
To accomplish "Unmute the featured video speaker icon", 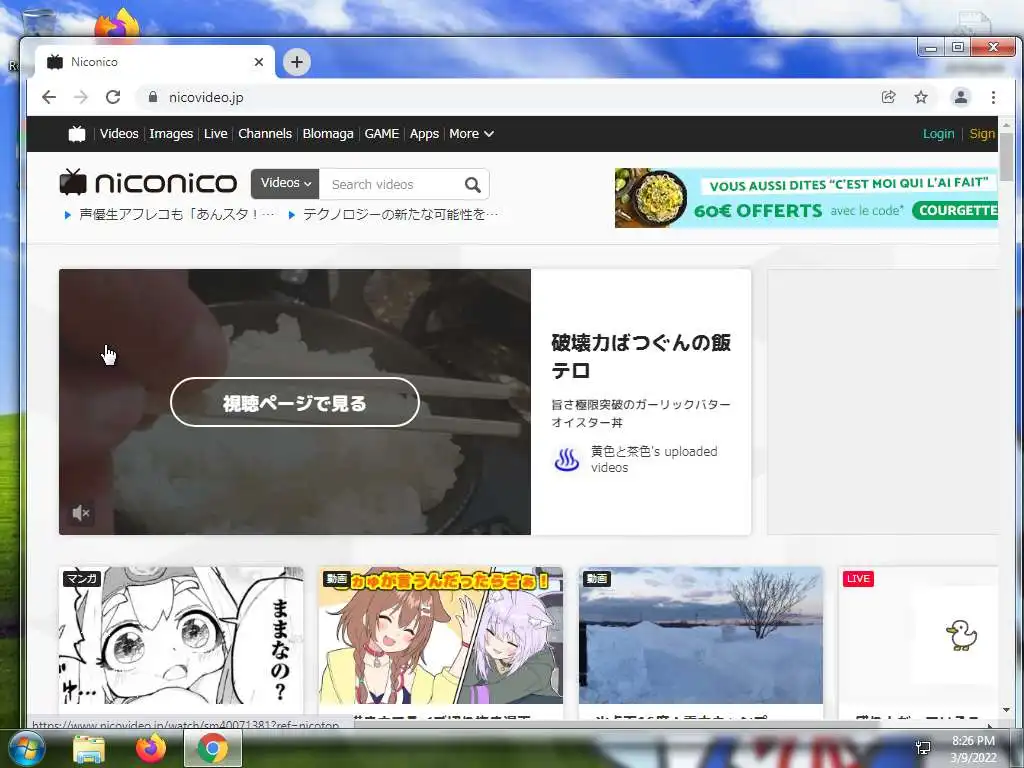I will click(81, 513).
